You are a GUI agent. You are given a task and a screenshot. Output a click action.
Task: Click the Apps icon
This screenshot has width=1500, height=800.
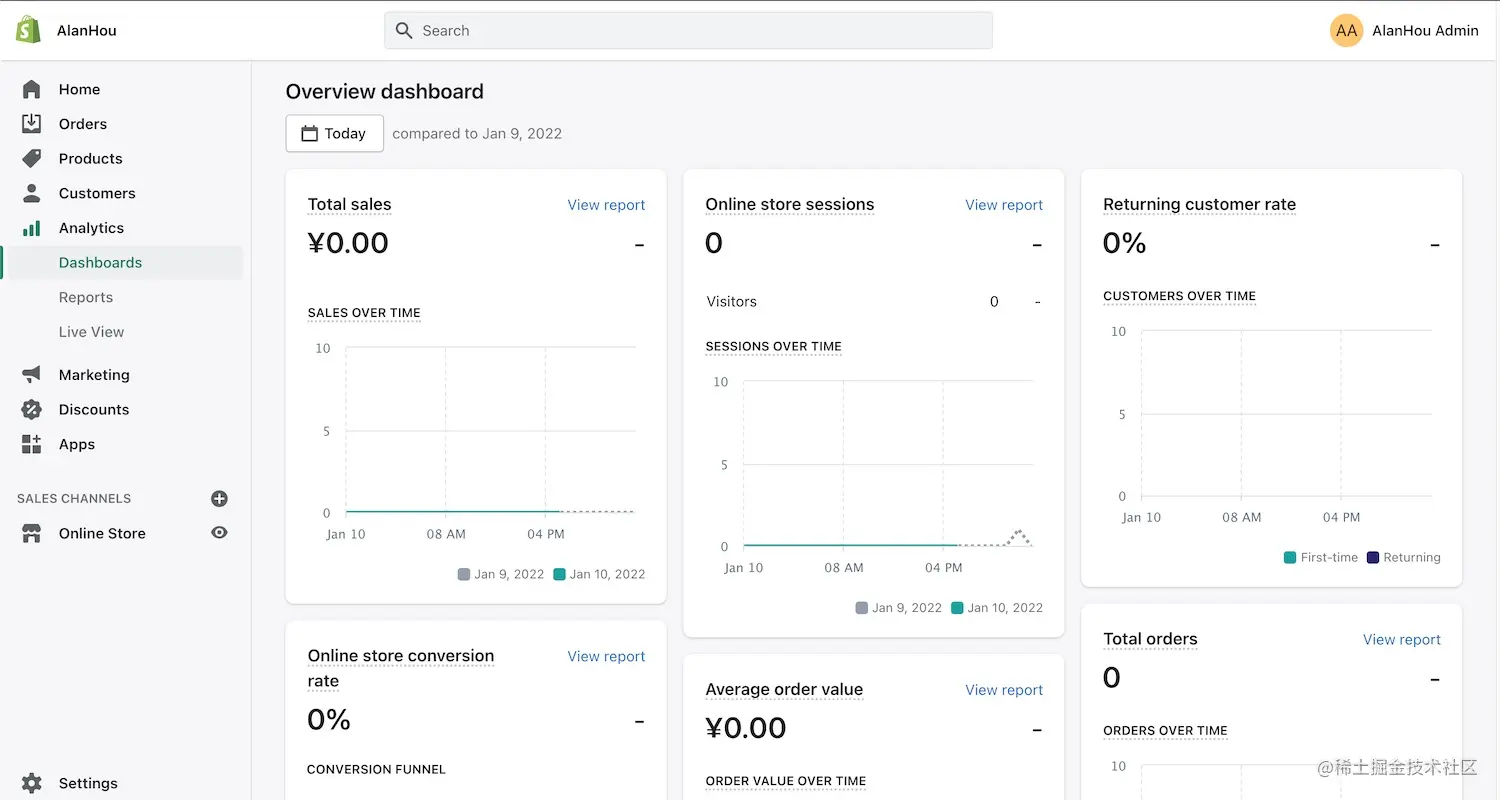click(x=31, y=444)
